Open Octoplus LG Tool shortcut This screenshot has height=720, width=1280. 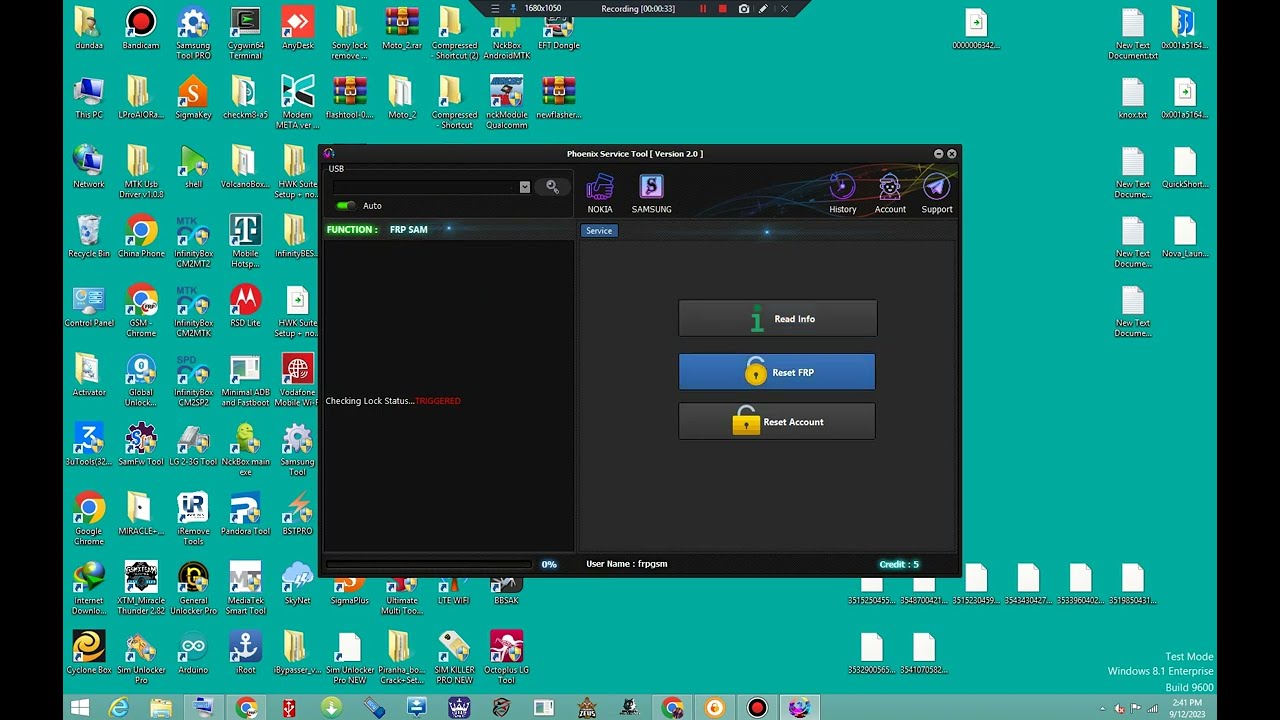pyautogui.click(x=506, y=658)
